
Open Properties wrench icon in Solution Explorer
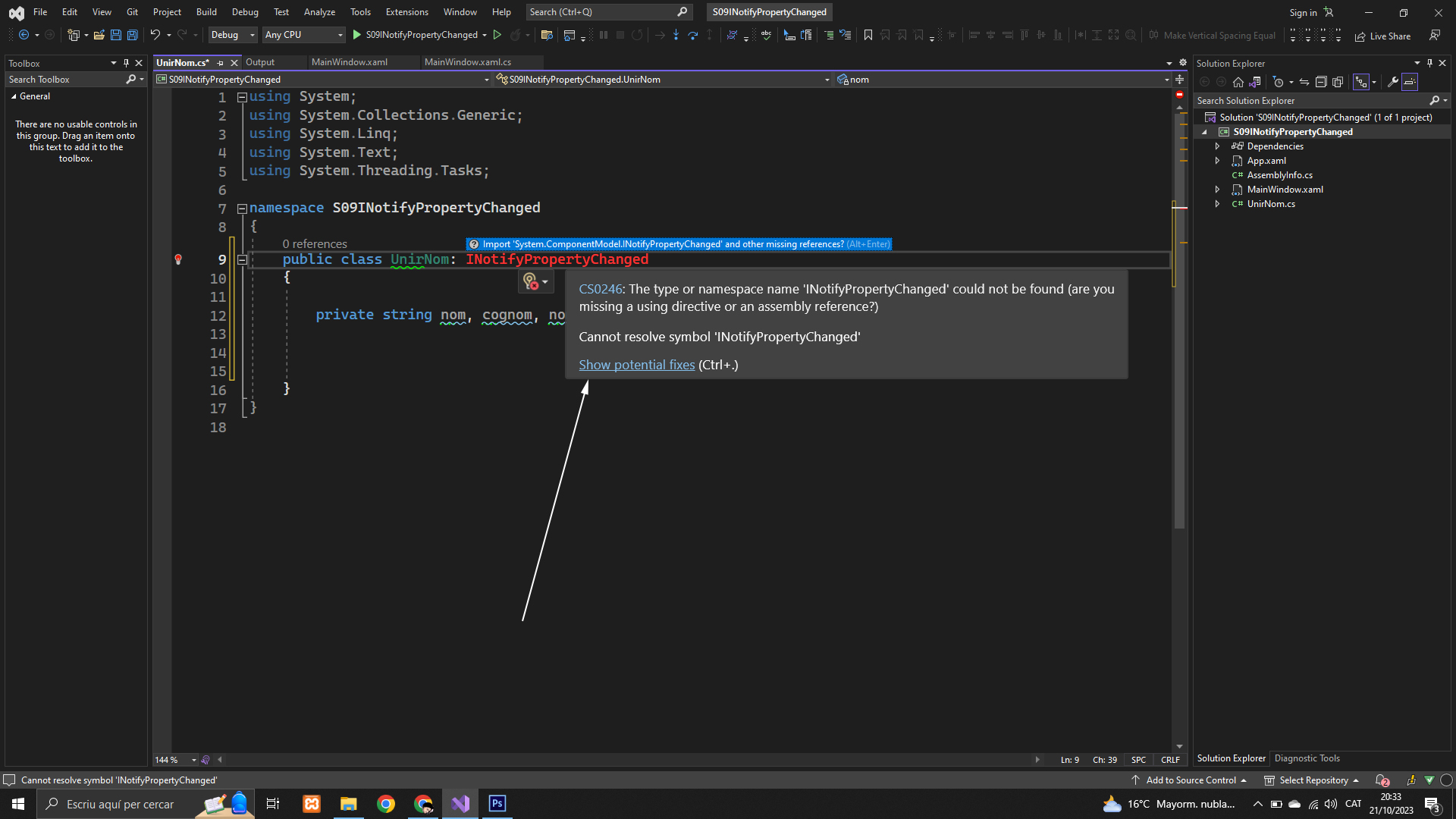click(1392, 82)
